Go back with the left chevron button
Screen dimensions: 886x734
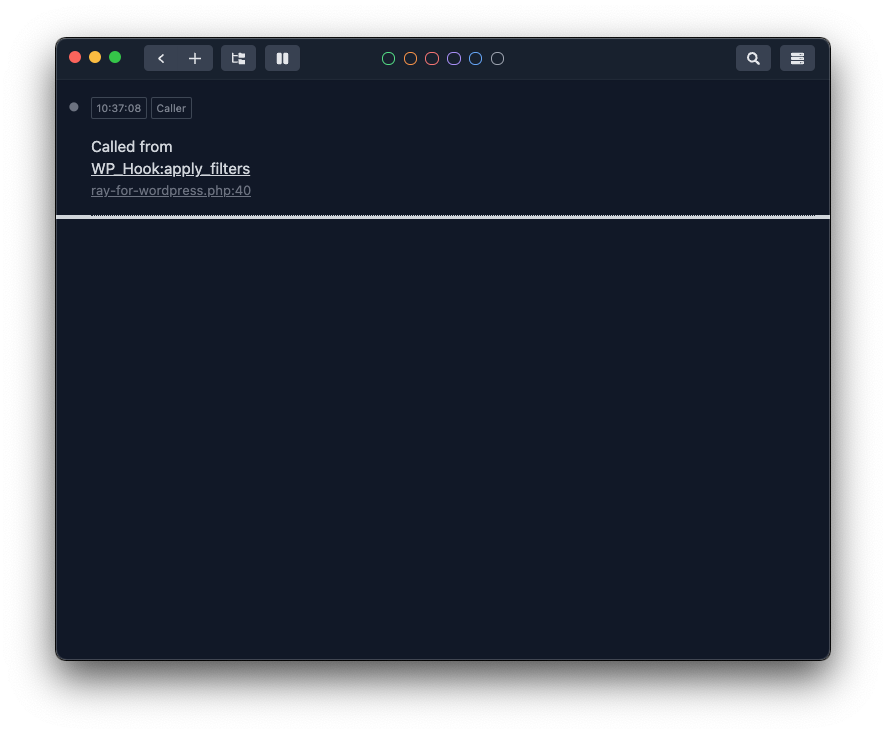pos(161,58)
